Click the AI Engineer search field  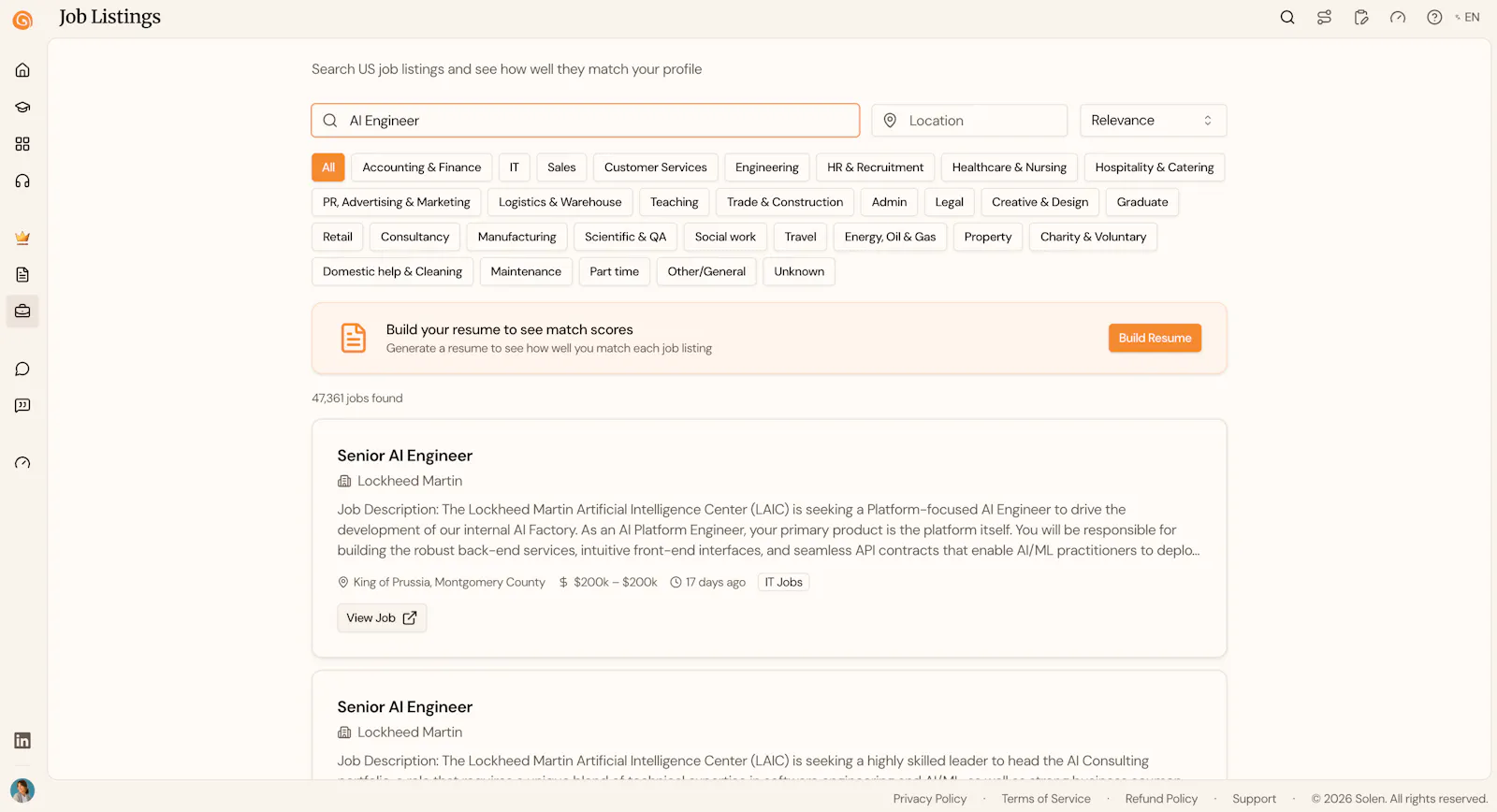pos(586,120)
